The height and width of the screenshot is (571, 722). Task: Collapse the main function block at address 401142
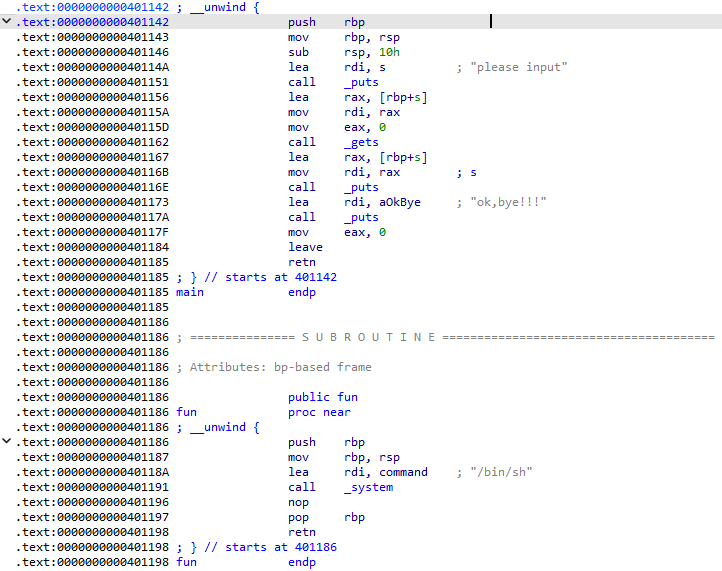click(x=8, y=22)
